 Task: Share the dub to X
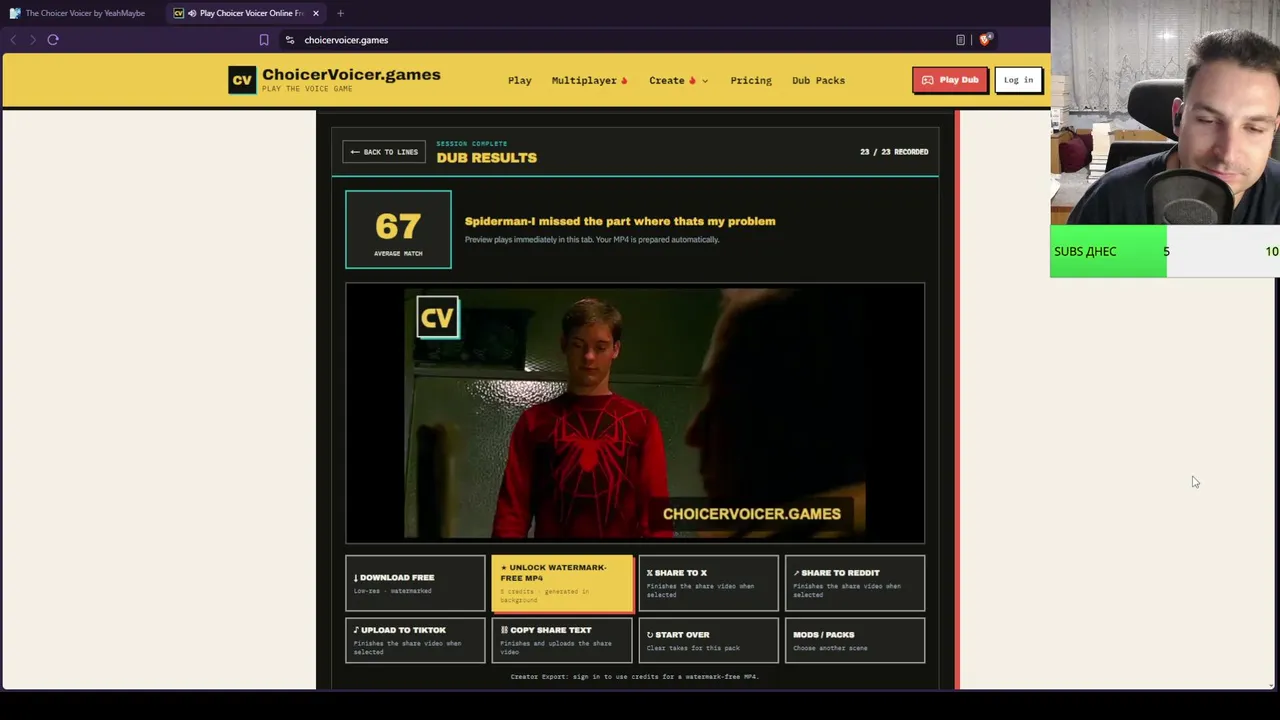point(708,583)
